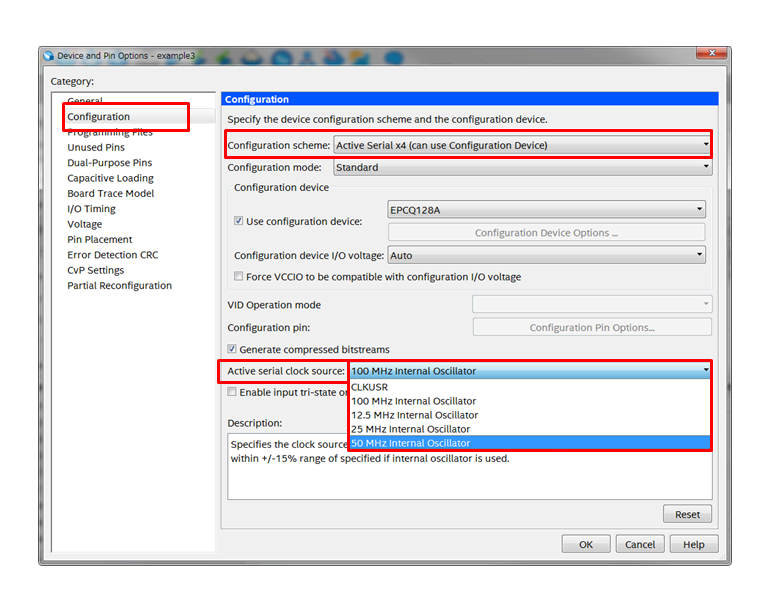Click inside the Description text box
Image resolution: width=773 pixels, height=605 pixels.
pos(469,466)
